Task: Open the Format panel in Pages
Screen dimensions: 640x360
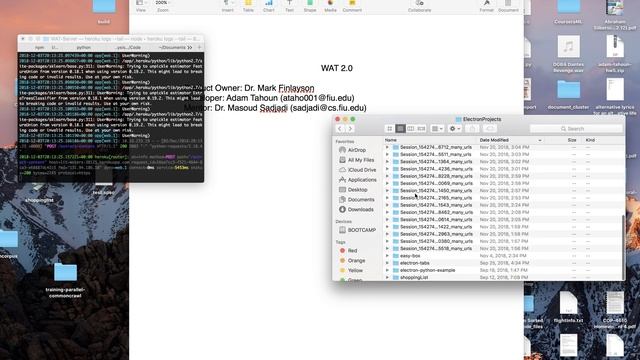Action: [486, 6]
